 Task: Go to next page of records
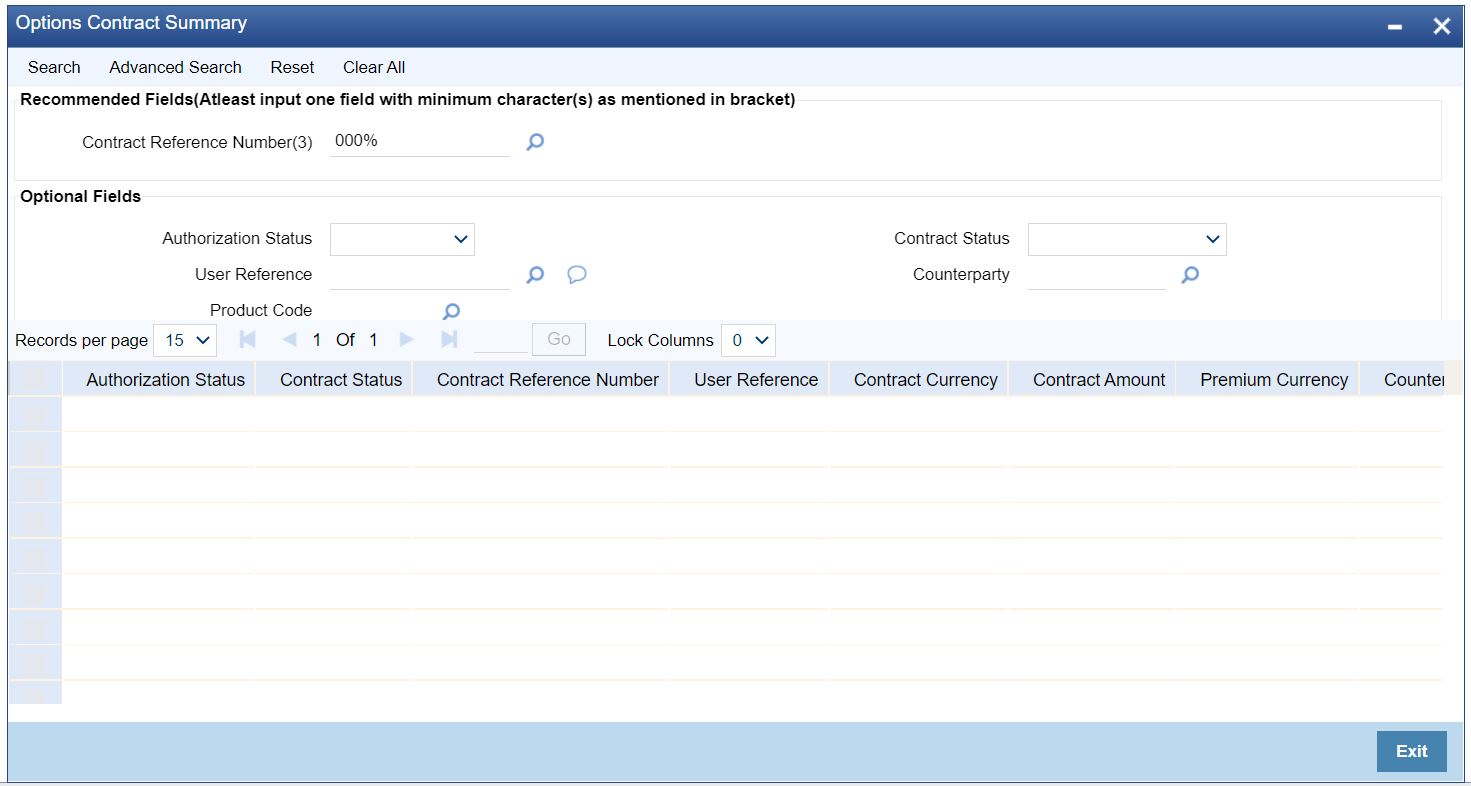tap(406, 340)
